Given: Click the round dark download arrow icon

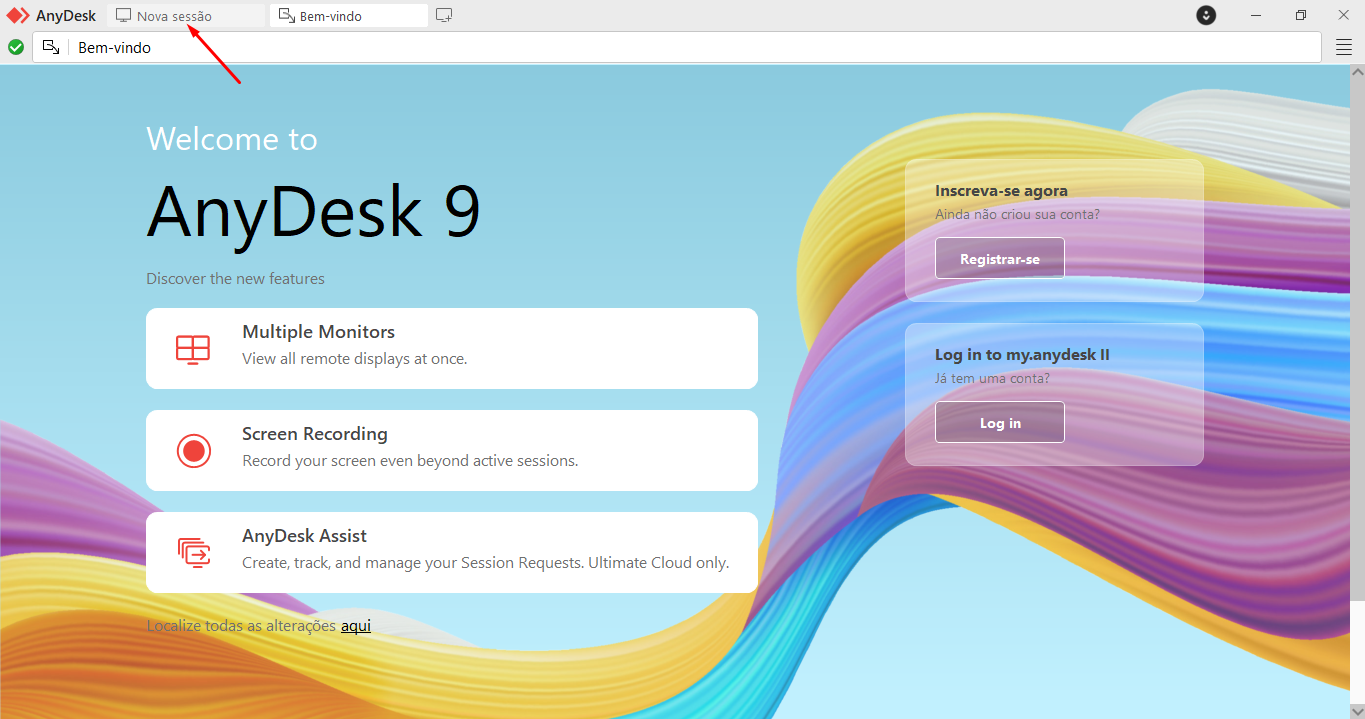Looking at the screenshot, I should (1207, 15).
